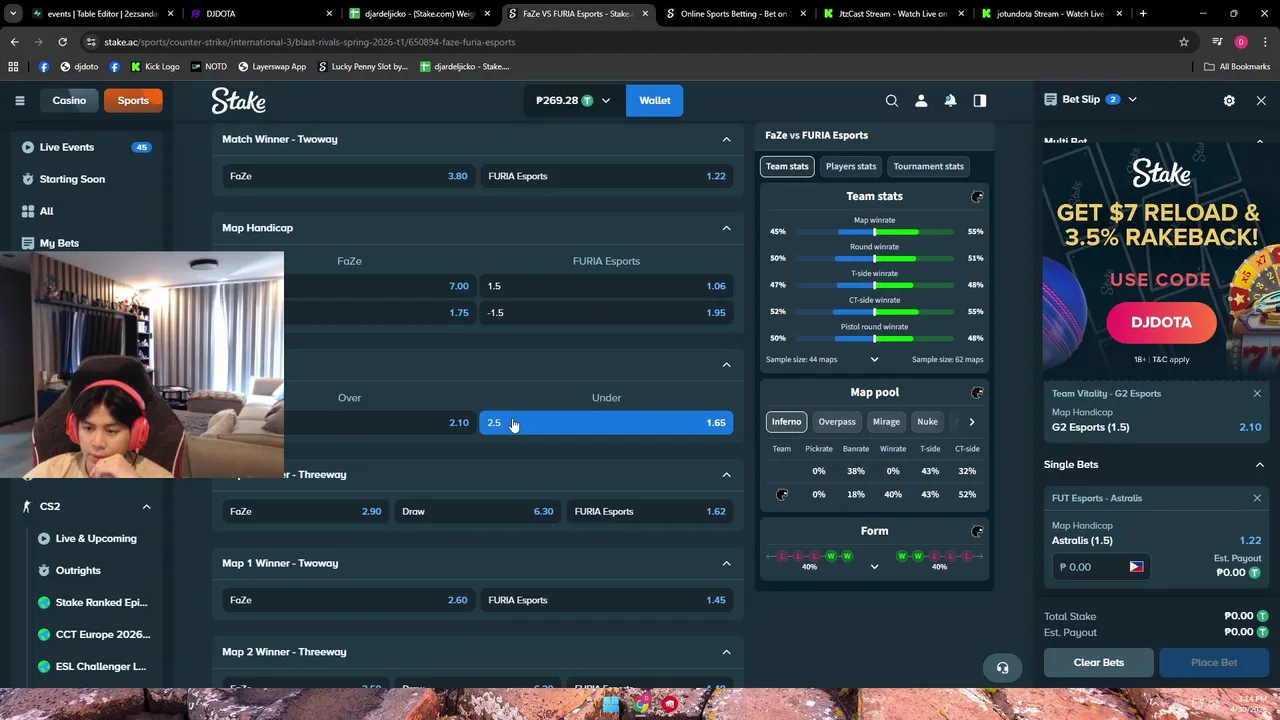Expand Team stats details chevron
The width and height of the screenshot is (1280, 720).
point(874,359)
